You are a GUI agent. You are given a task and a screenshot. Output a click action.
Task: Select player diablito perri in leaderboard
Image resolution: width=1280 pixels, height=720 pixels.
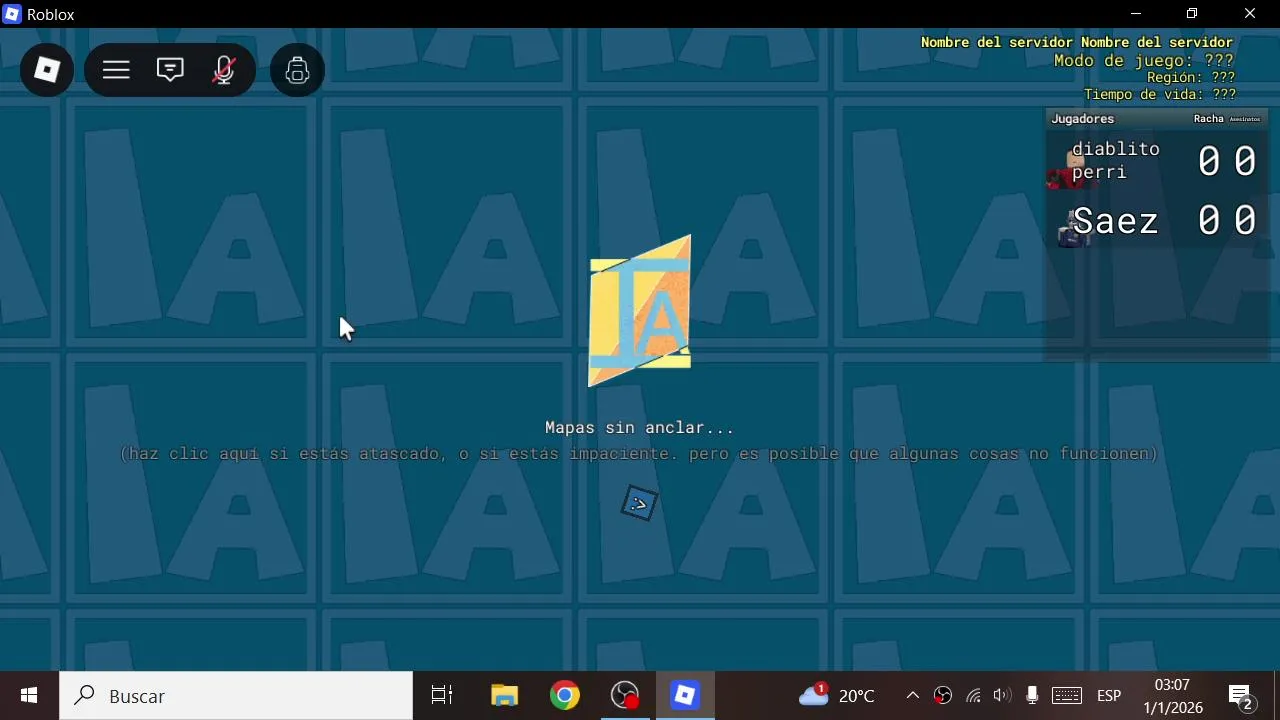pyautogui.click(x=1157, y=161)
